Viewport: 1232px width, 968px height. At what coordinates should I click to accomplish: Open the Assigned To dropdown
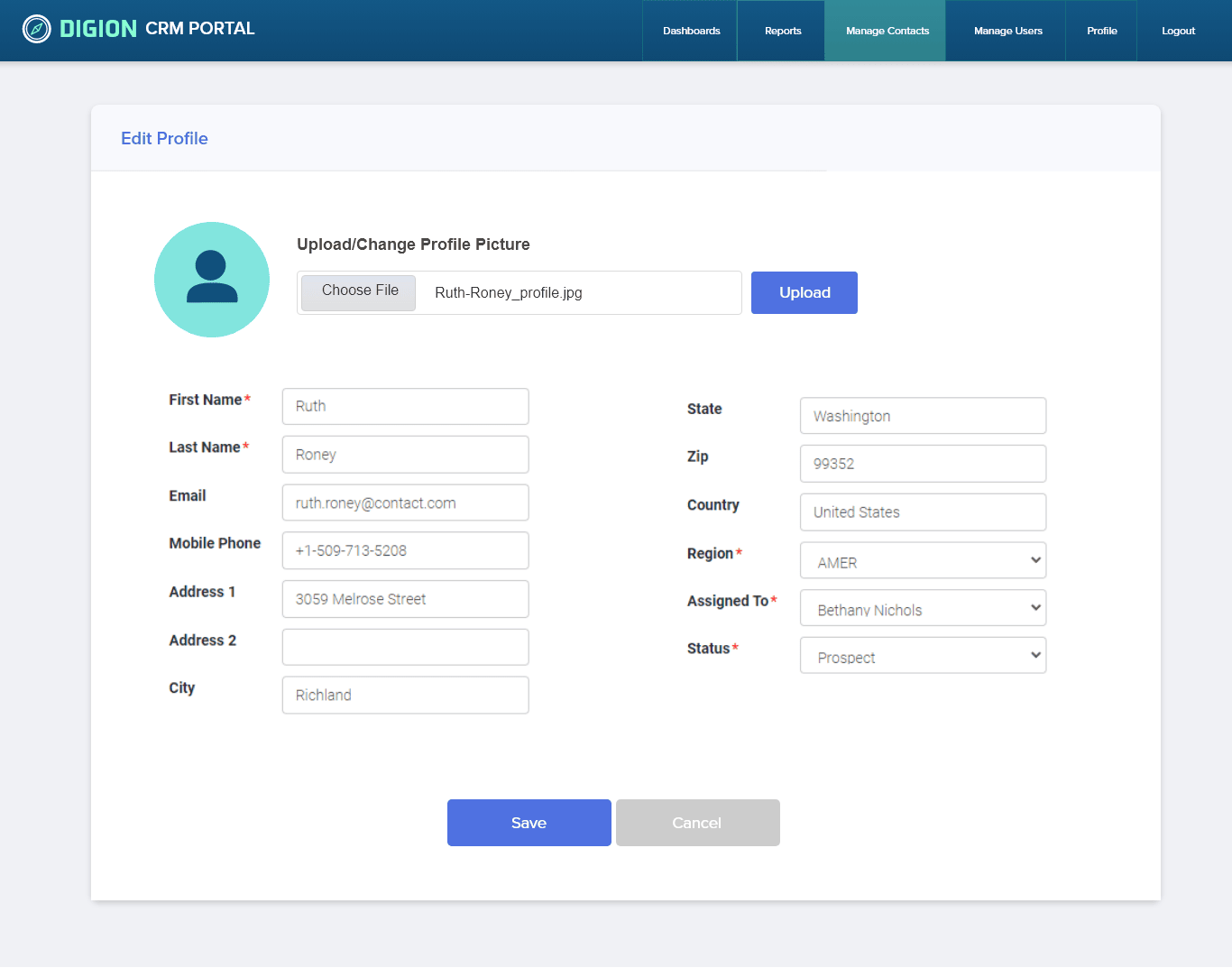coord(923,608)
